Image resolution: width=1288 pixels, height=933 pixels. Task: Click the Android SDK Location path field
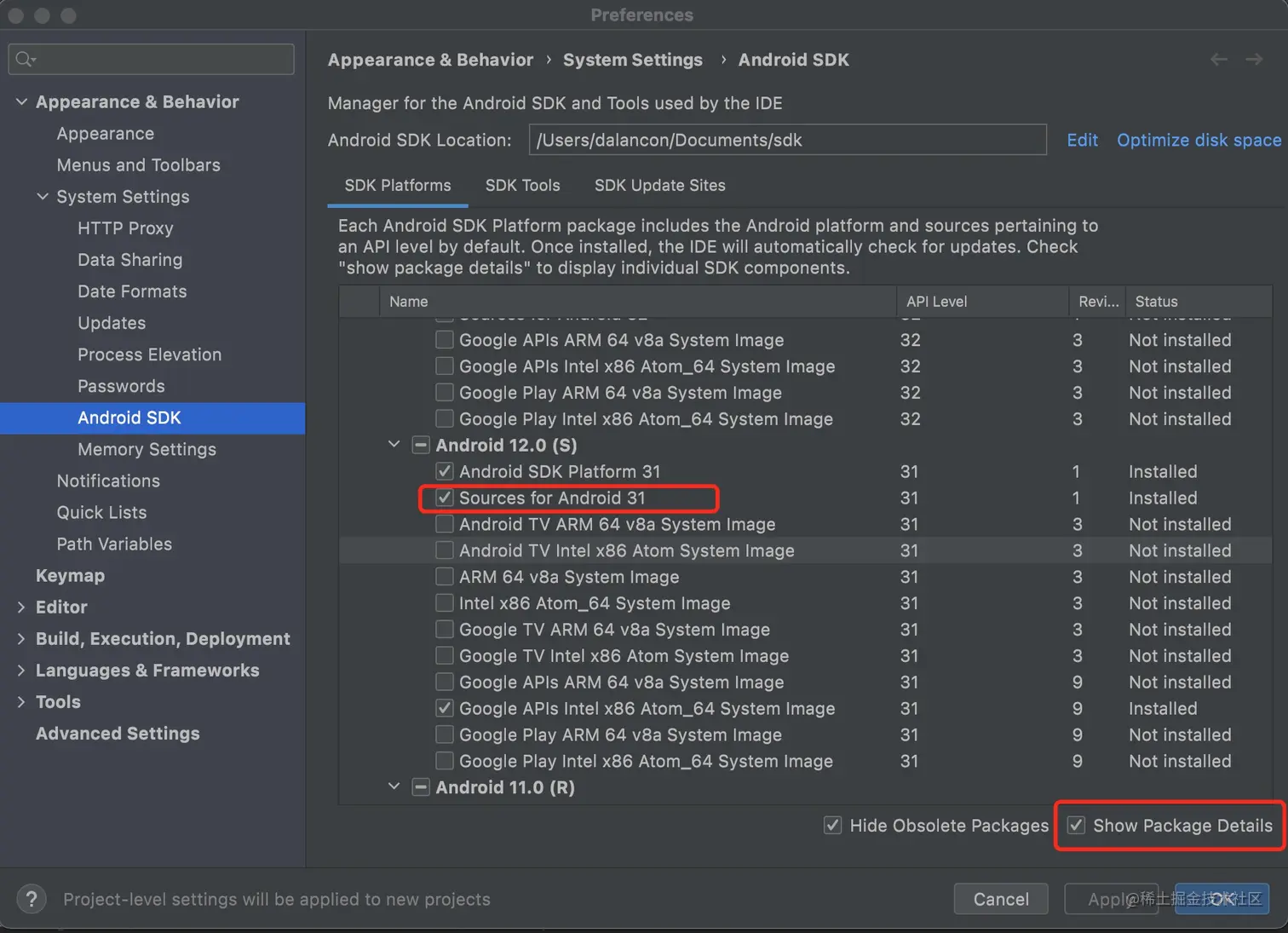[787, 140]
